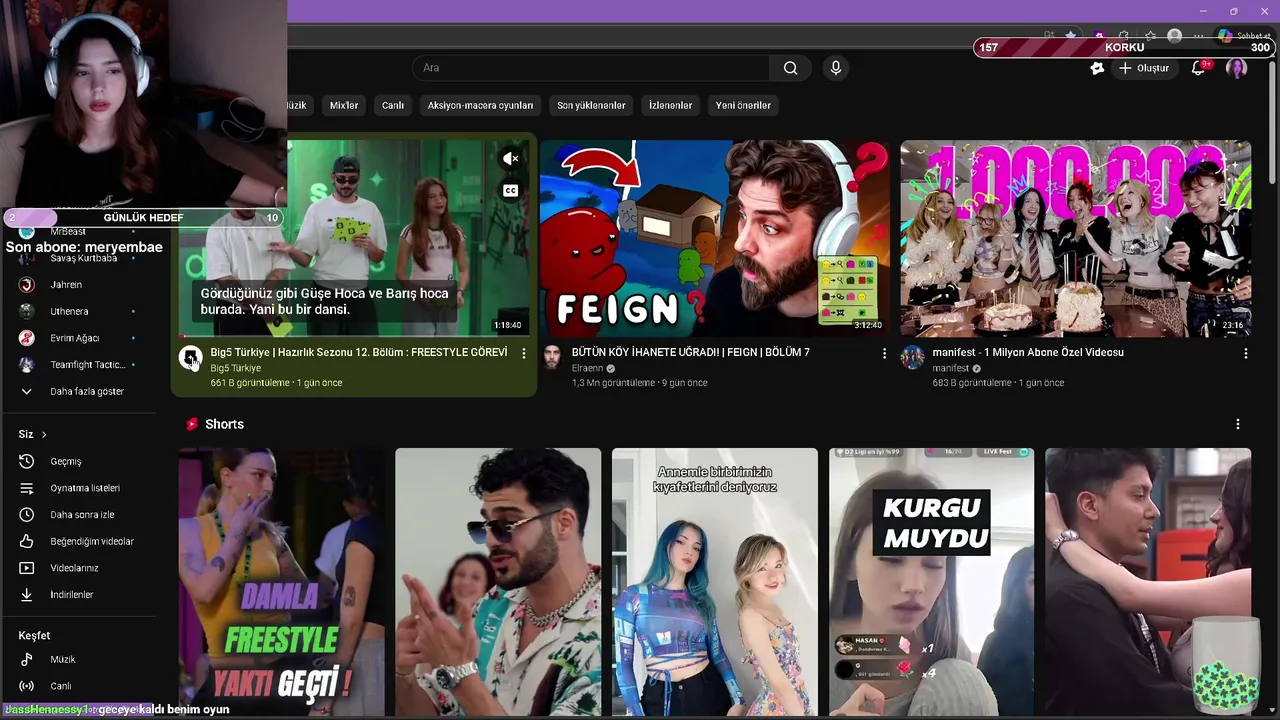Image resolution: width=1280 pixels, height=720 pixels.
Task: Open the Siz section chevron
Action: pyautogui.click(x=43, y=434)
